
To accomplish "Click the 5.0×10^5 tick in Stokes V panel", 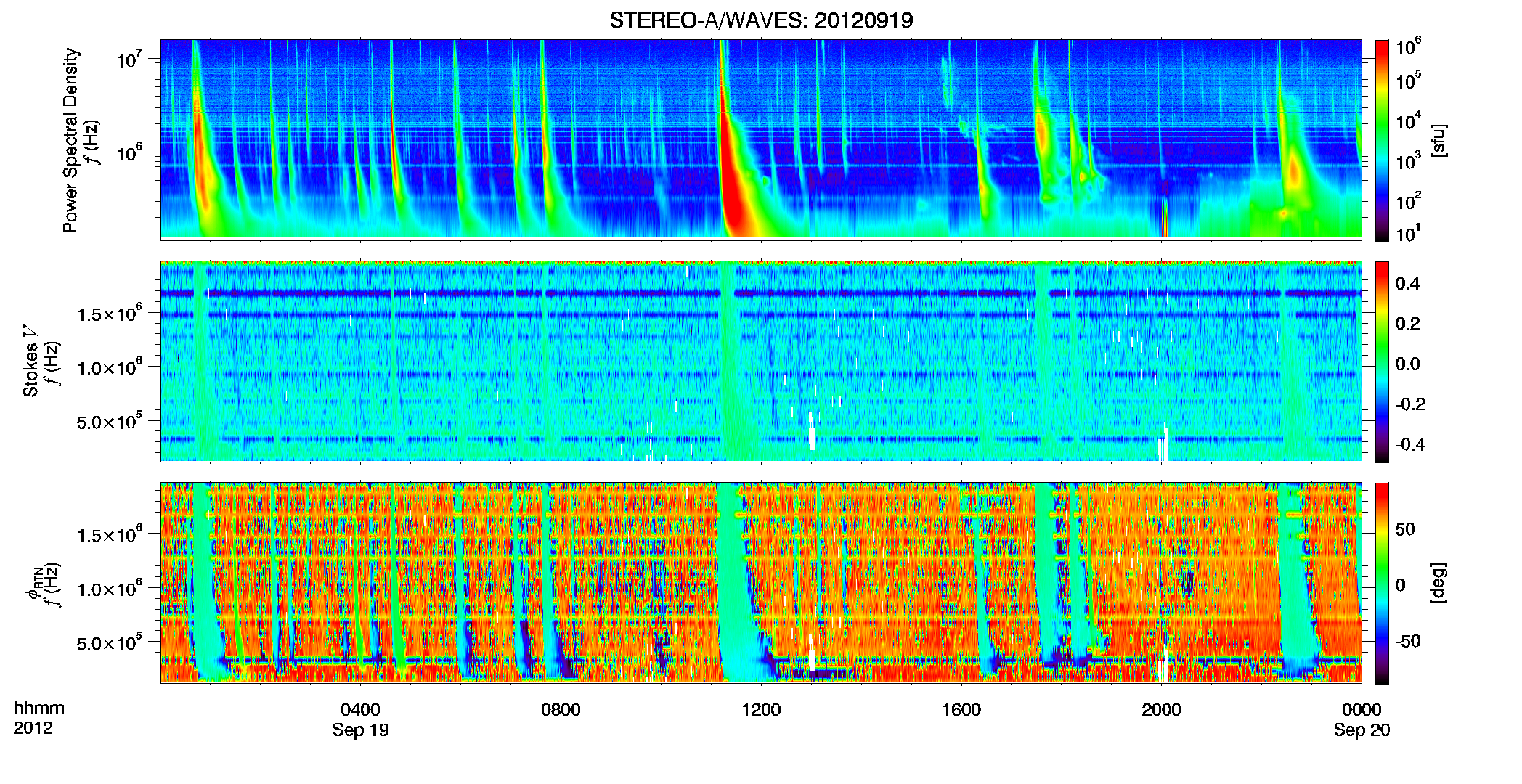I will point(109,420).
